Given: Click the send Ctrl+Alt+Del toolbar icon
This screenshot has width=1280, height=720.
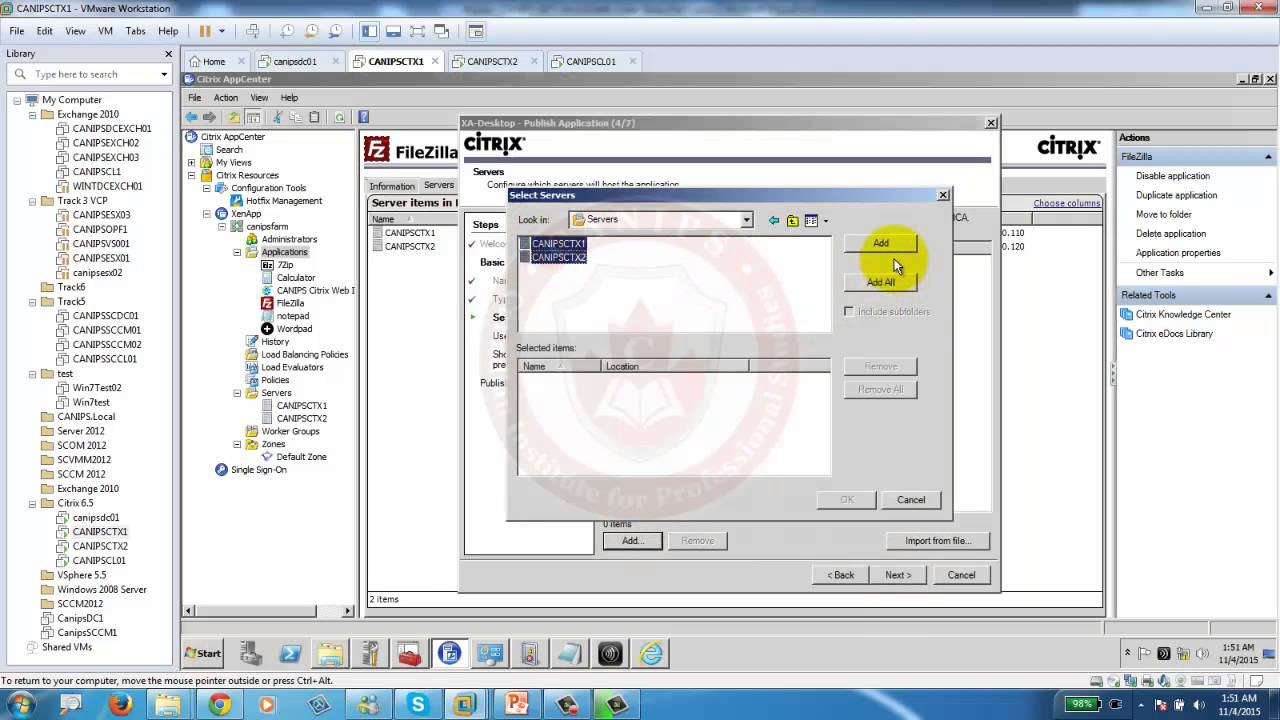Looking at the screenshot, I should point(253,31).
